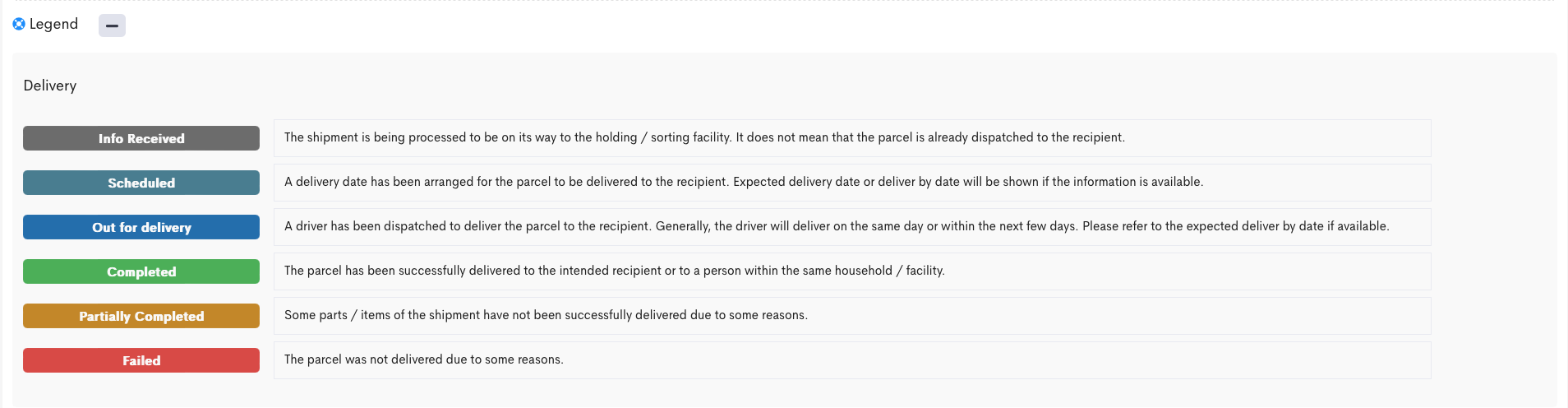Viewport: 1568px width, 408px height.
Task: Click the blue Out for delivery badge
Action: pyautogui.click(x=141, y=227)
